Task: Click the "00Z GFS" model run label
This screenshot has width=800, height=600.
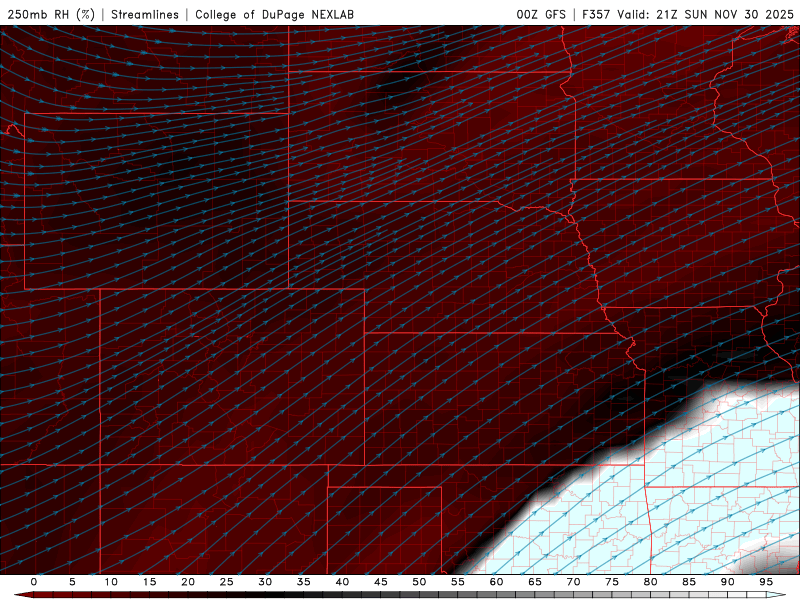Action: (541, 14)
